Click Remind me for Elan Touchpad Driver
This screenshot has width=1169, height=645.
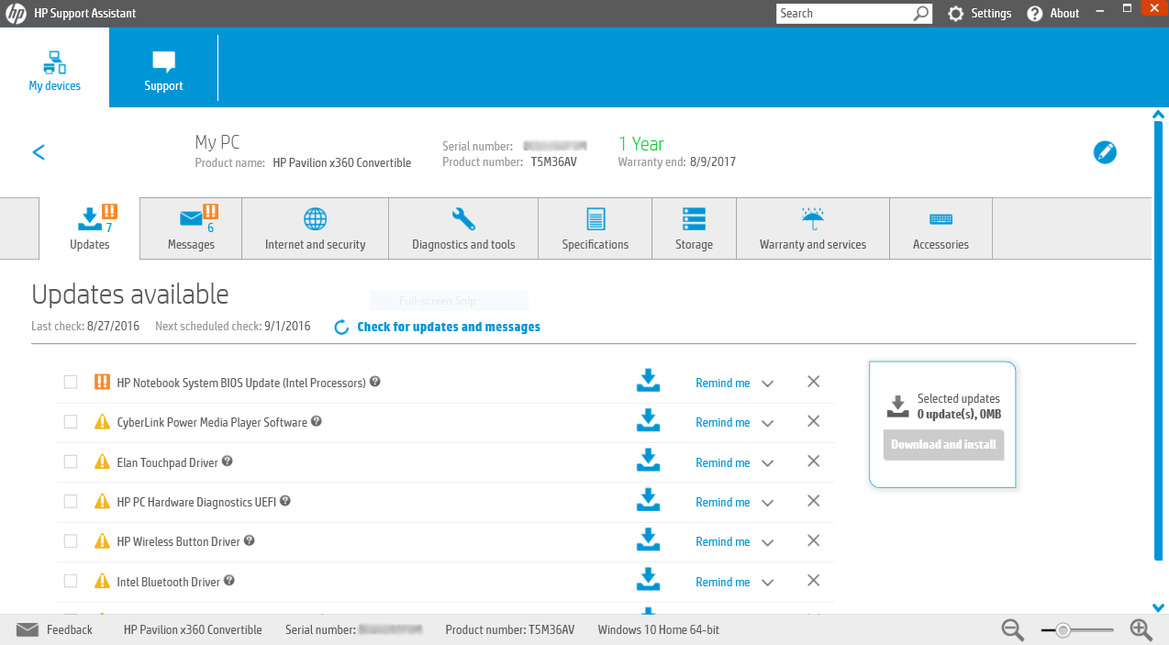pyautogui.click(x=722, y=462)
